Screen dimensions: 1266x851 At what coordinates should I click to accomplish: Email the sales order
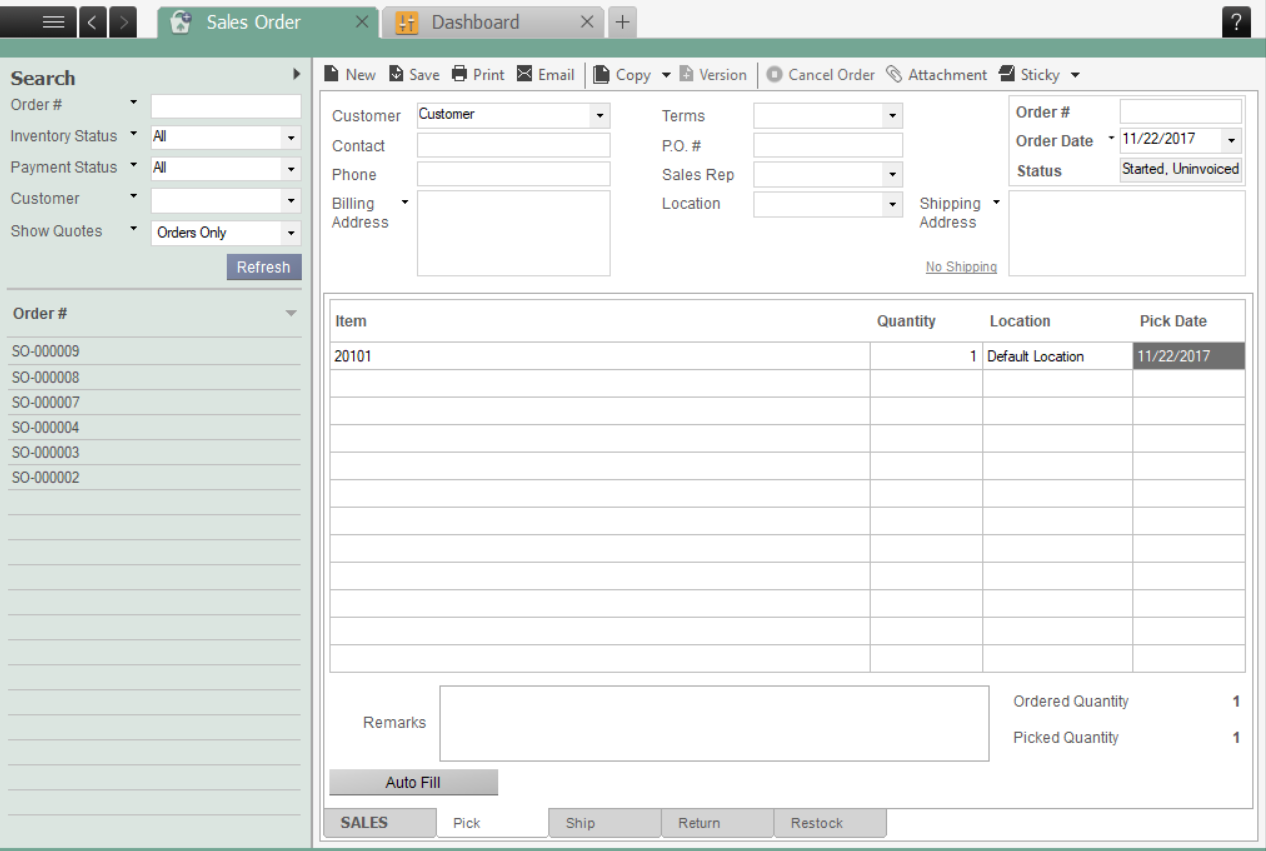point(545,74)
